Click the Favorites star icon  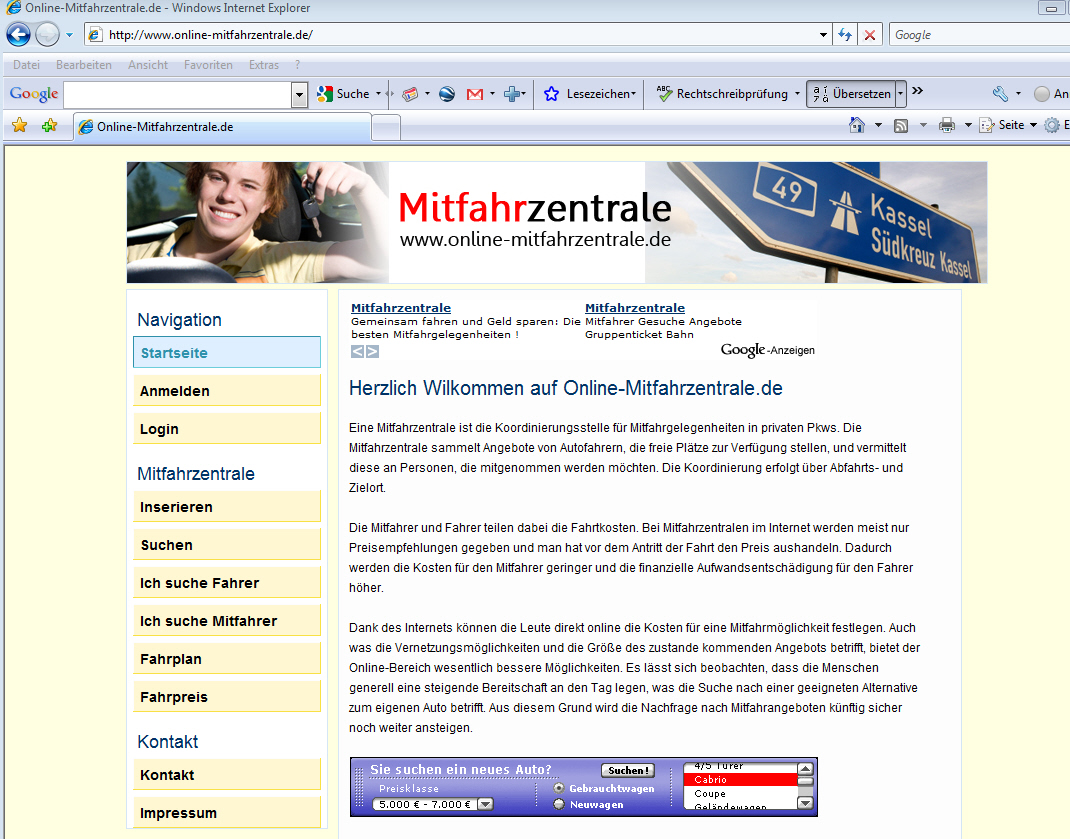click(19, 126)
